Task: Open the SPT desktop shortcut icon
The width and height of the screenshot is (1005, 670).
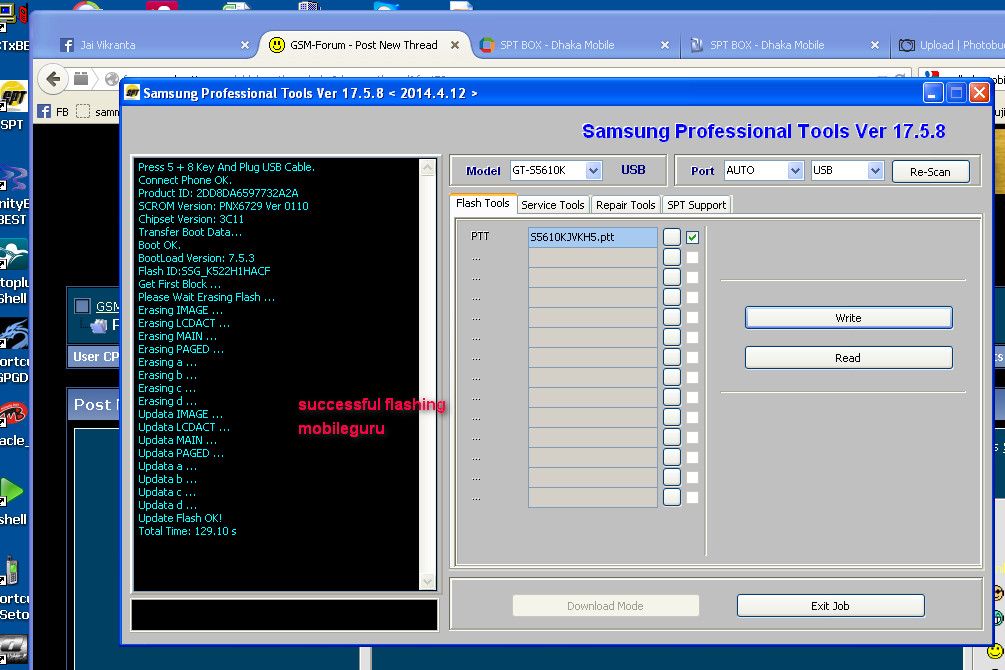Action: point(14,106)
